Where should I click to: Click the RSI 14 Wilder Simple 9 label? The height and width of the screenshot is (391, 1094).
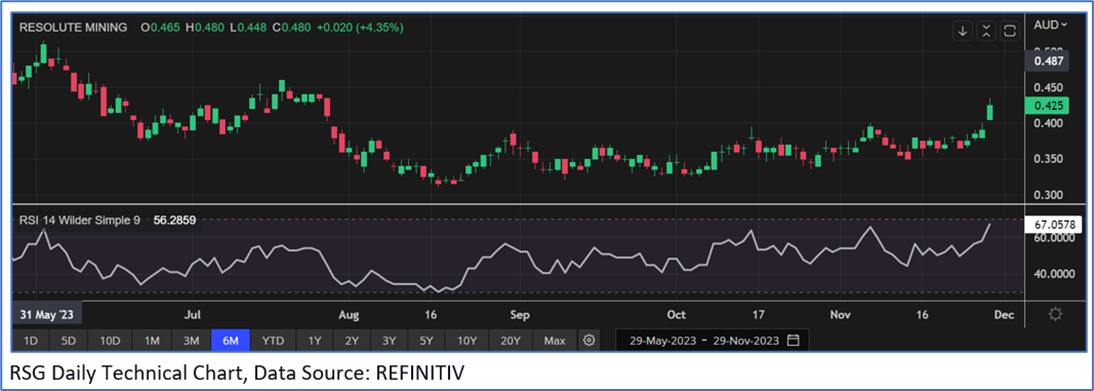click(x=80, y=221)
